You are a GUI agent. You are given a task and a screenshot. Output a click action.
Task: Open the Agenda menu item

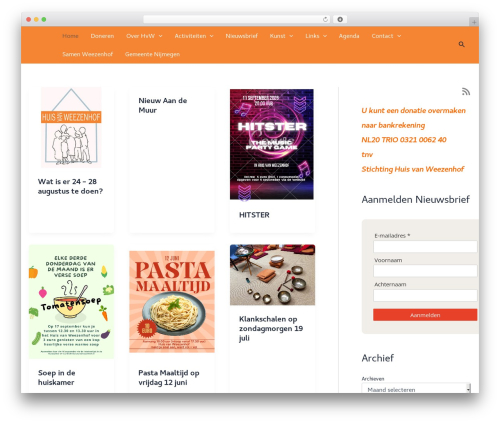349,36
